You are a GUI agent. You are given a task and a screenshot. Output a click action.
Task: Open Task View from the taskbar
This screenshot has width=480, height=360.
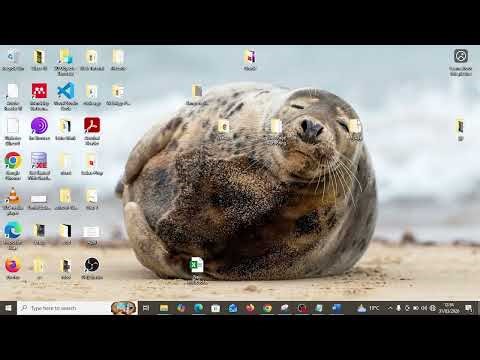[x=146, y=308]
